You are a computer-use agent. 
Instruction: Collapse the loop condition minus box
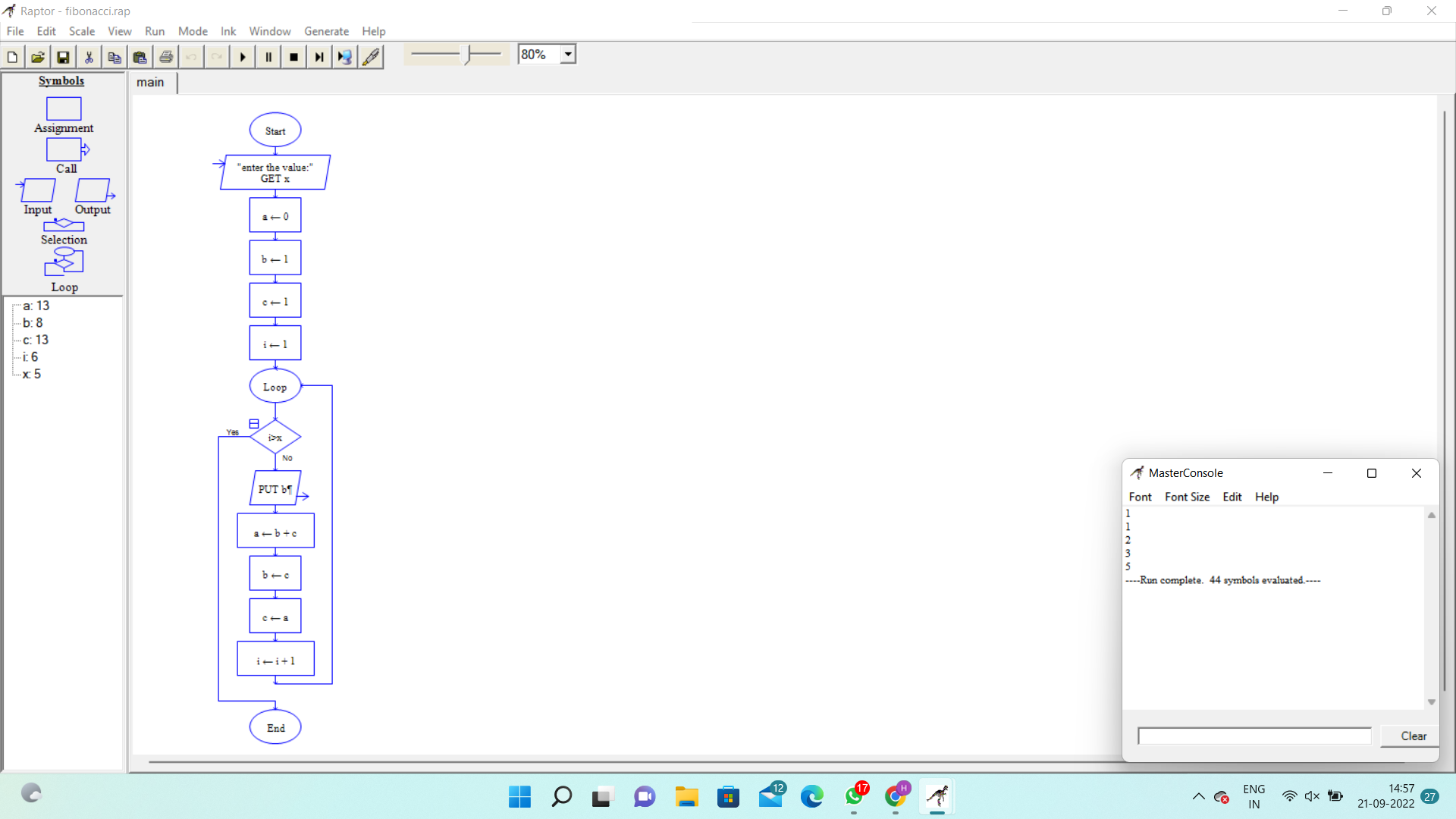254,424
